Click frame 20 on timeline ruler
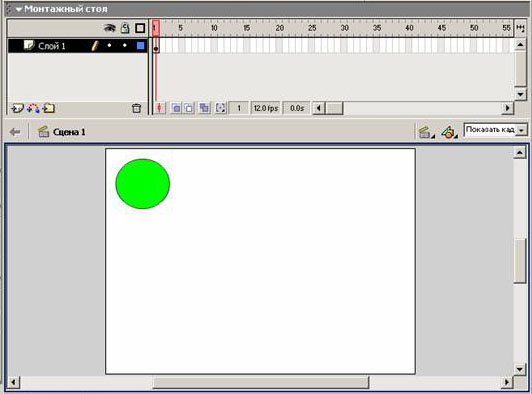 (x=279, y=28)
